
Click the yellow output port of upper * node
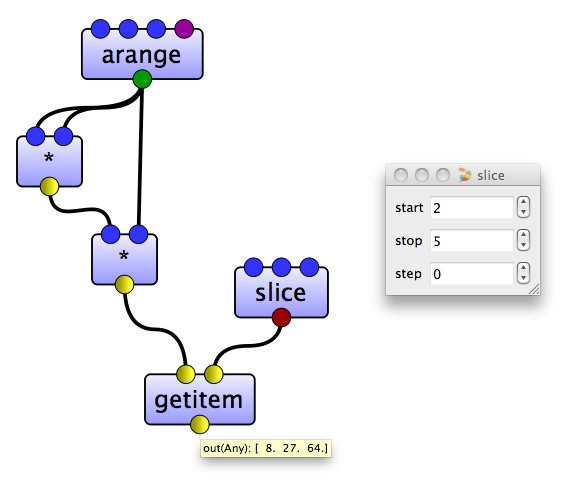click(x=49, y=187)
